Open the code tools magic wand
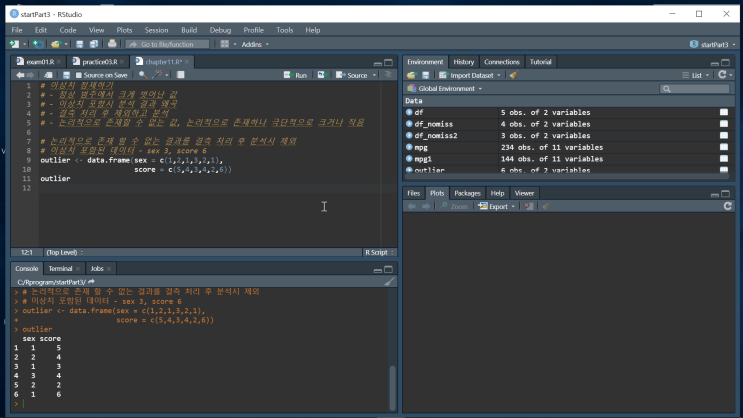This screenshot has height=418, width=743. 157,74
